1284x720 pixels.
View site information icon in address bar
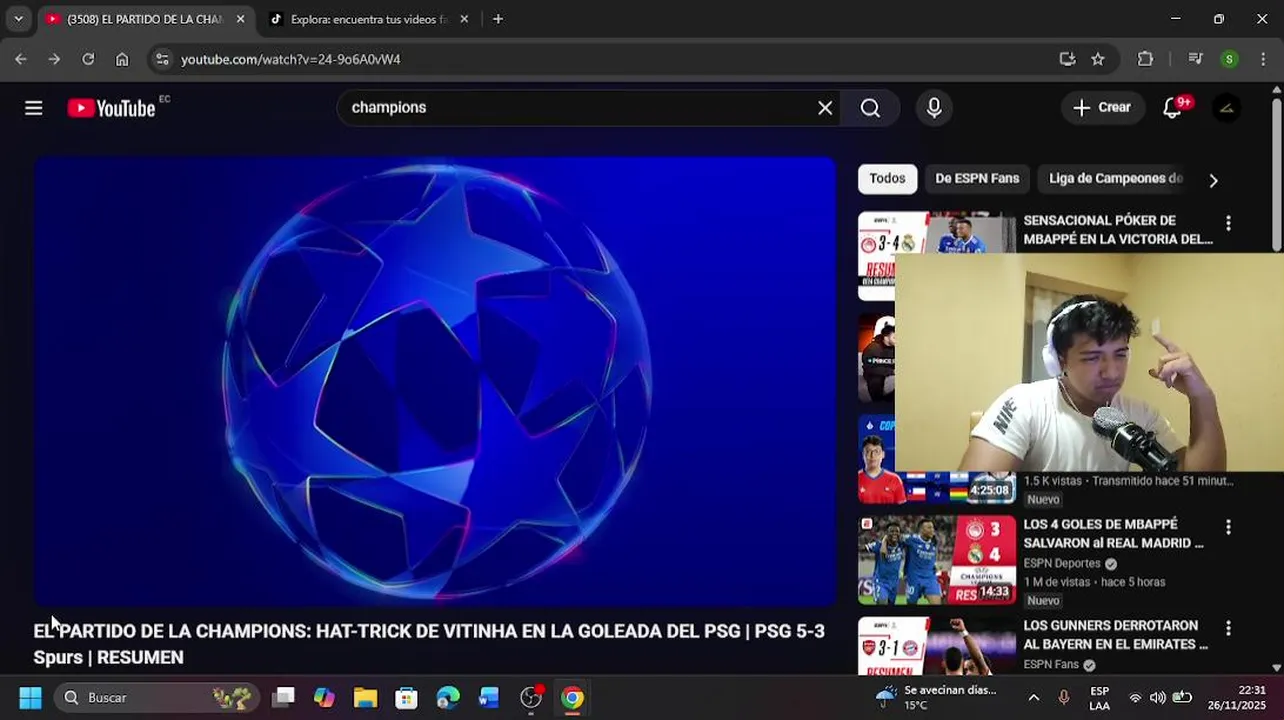coord(162,59)
